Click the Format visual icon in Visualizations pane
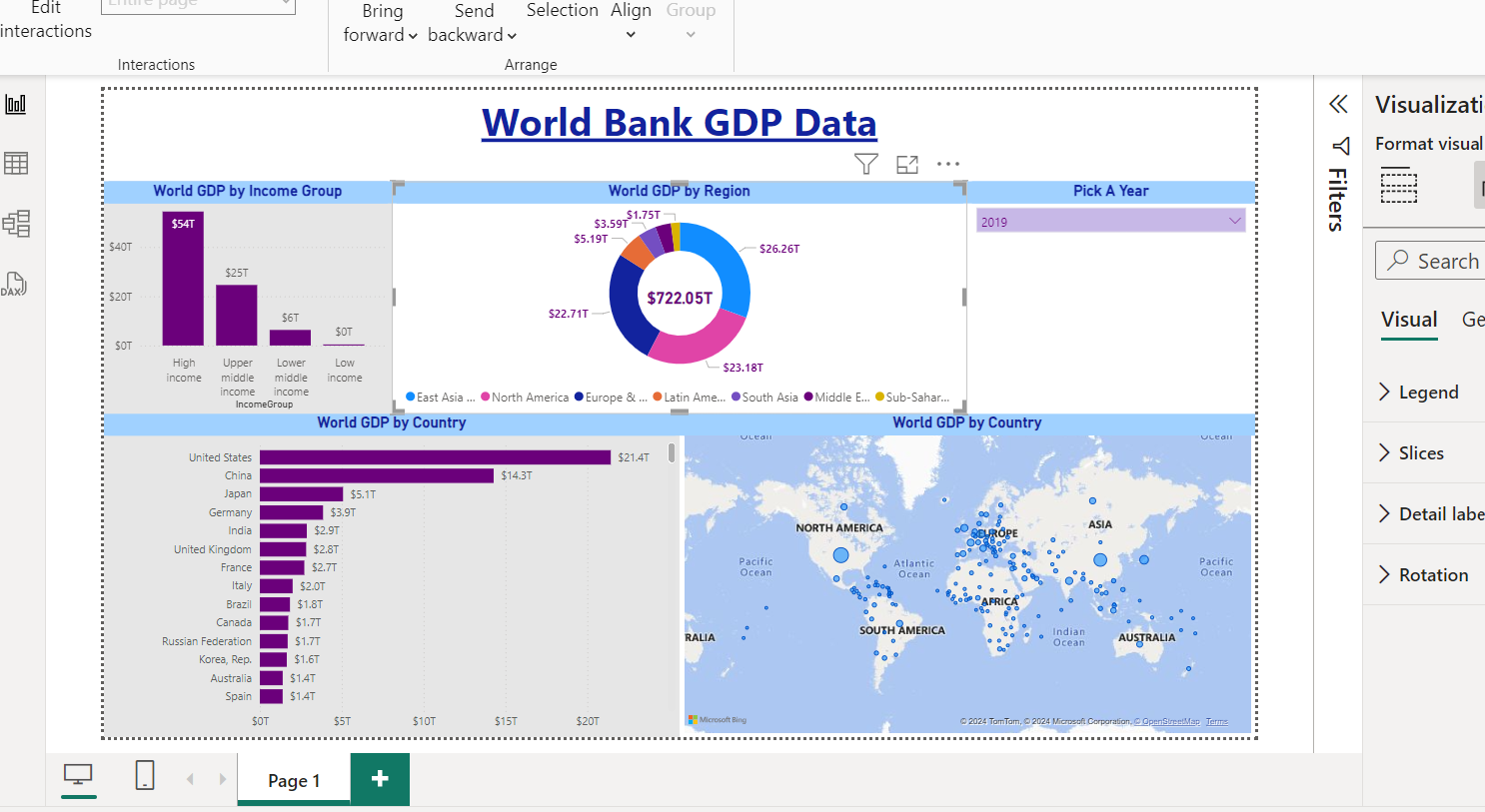Viewport: 1485px width, 812px height. coord(1399,186)
